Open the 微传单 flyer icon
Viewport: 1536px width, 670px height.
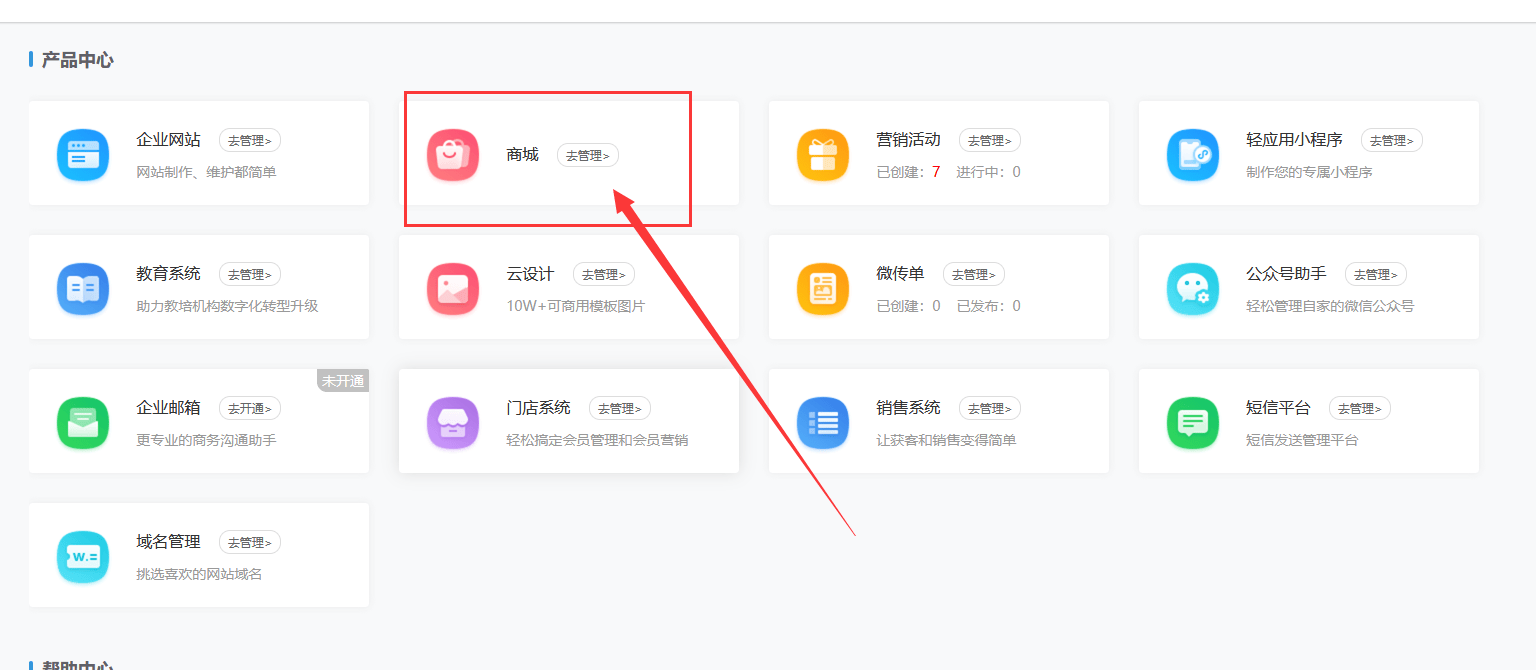click(x=823, y=289)
